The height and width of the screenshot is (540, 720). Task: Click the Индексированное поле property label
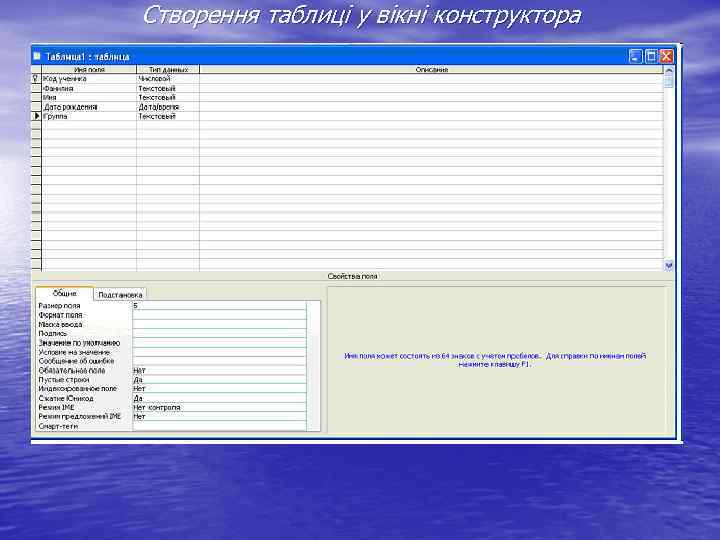tap(78, 388)
